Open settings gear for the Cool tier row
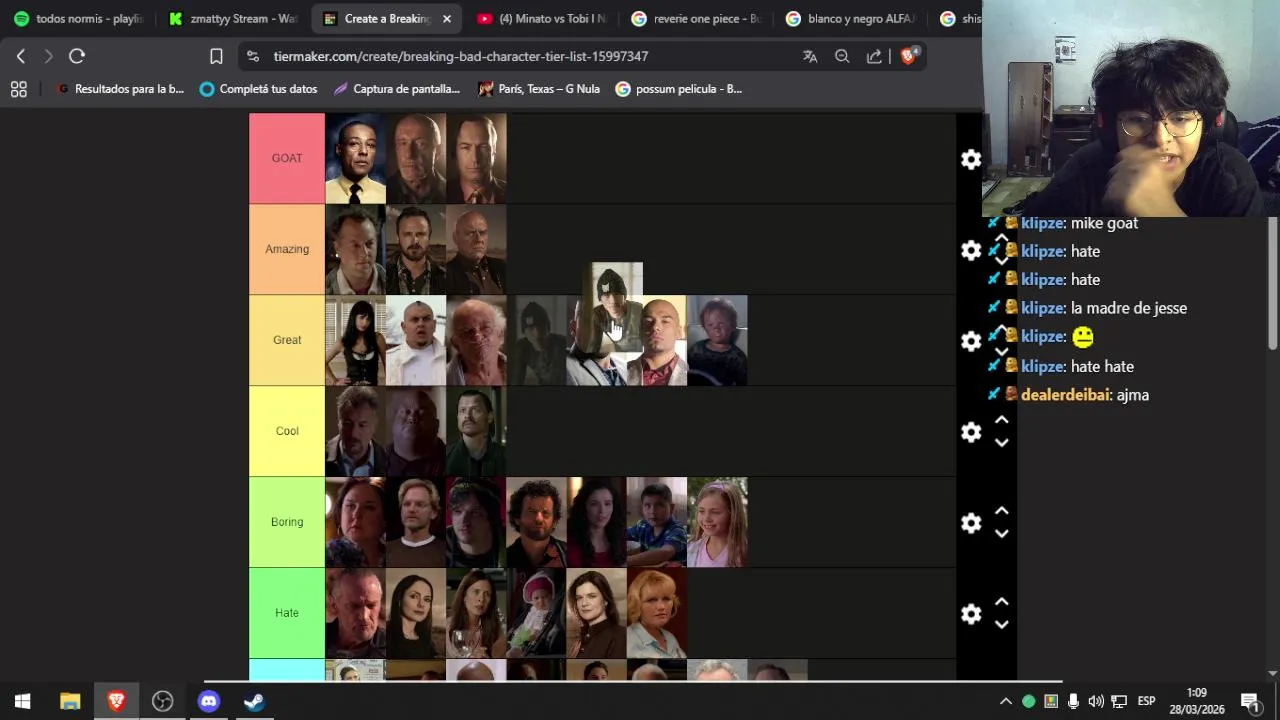Image resolution: width=1280 pixels, height=720 pixels. pyautogui.click(x=971, y=432)
